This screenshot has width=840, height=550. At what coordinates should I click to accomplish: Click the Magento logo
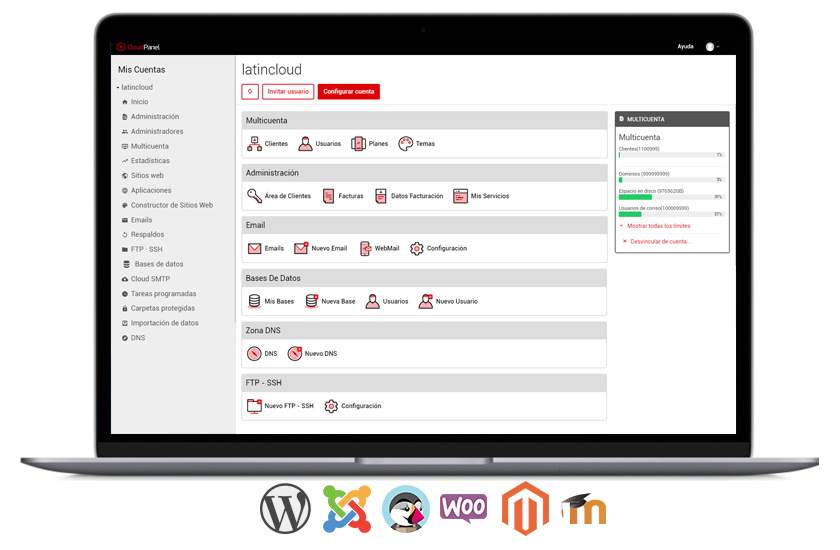coord(525,508)
